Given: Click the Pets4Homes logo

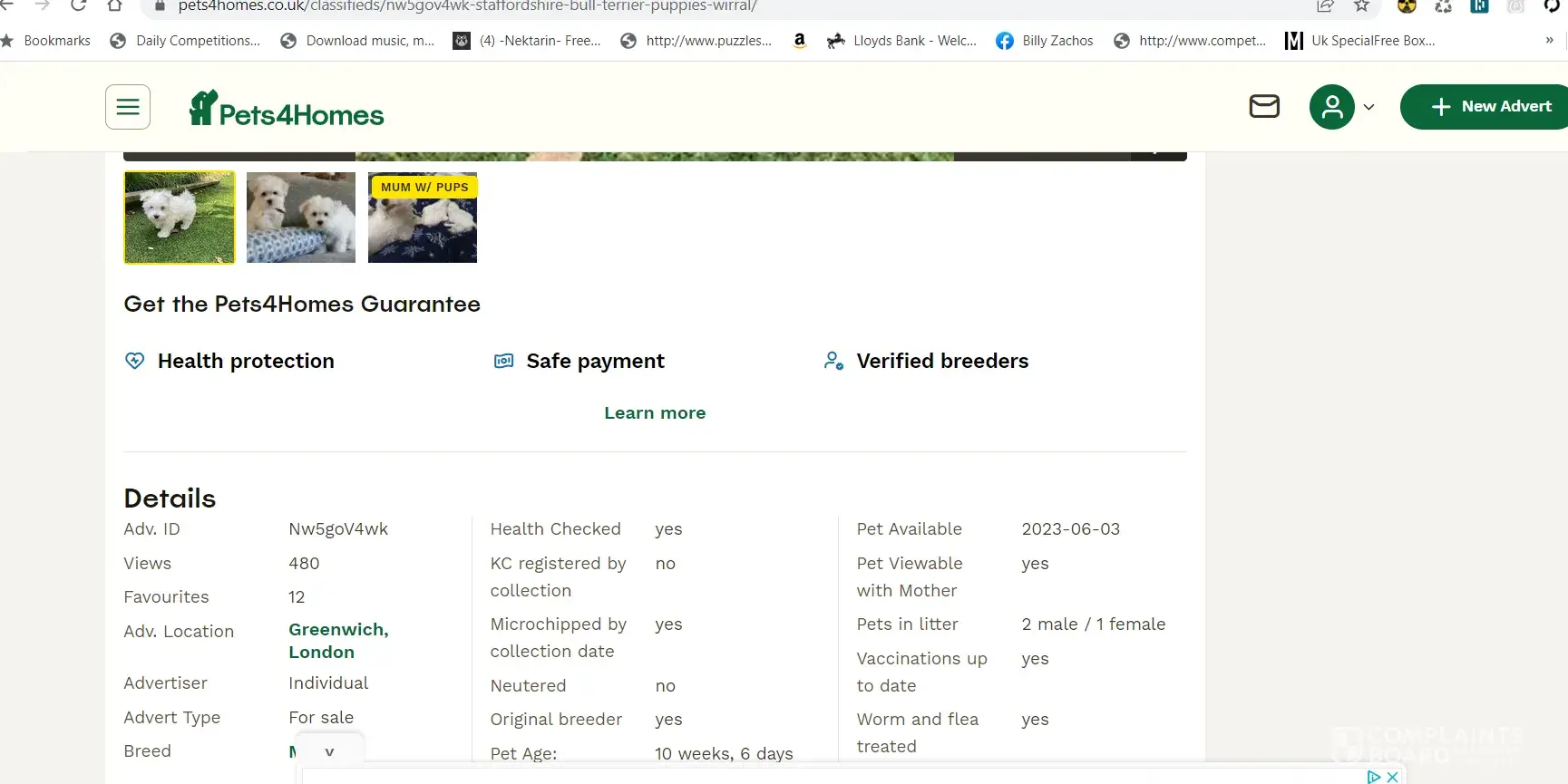Looking at the screenshot, I should click(287, 110).
